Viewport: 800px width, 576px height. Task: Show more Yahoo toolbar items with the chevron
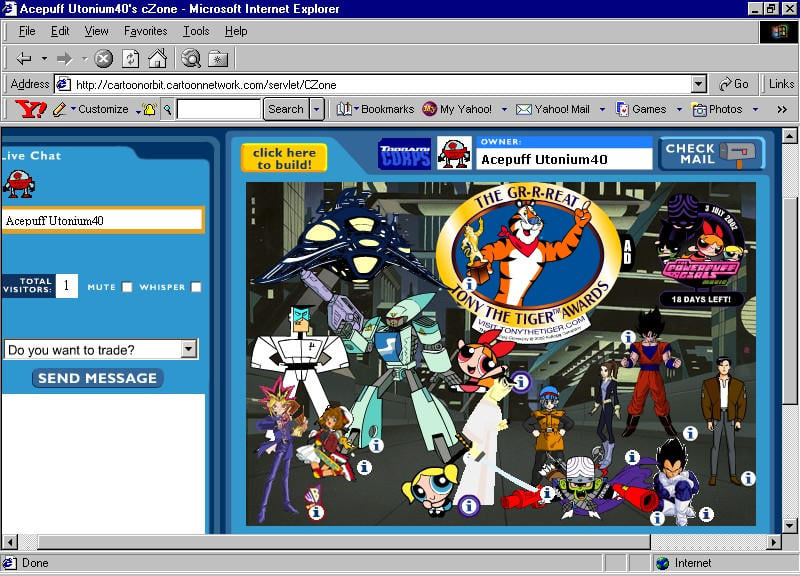coord(782,109)
